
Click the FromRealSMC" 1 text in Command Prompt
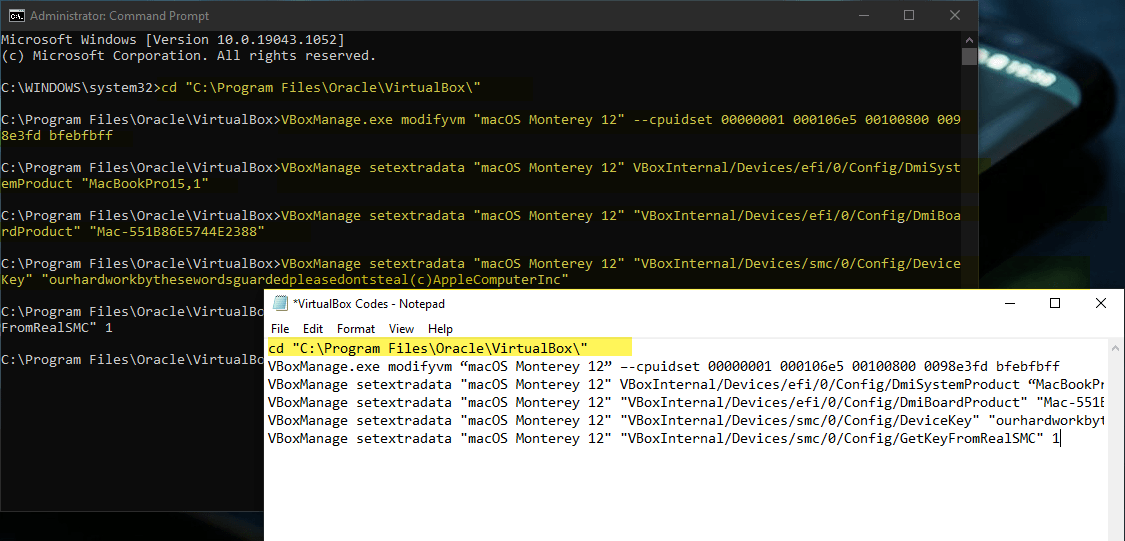coord(57,328)
